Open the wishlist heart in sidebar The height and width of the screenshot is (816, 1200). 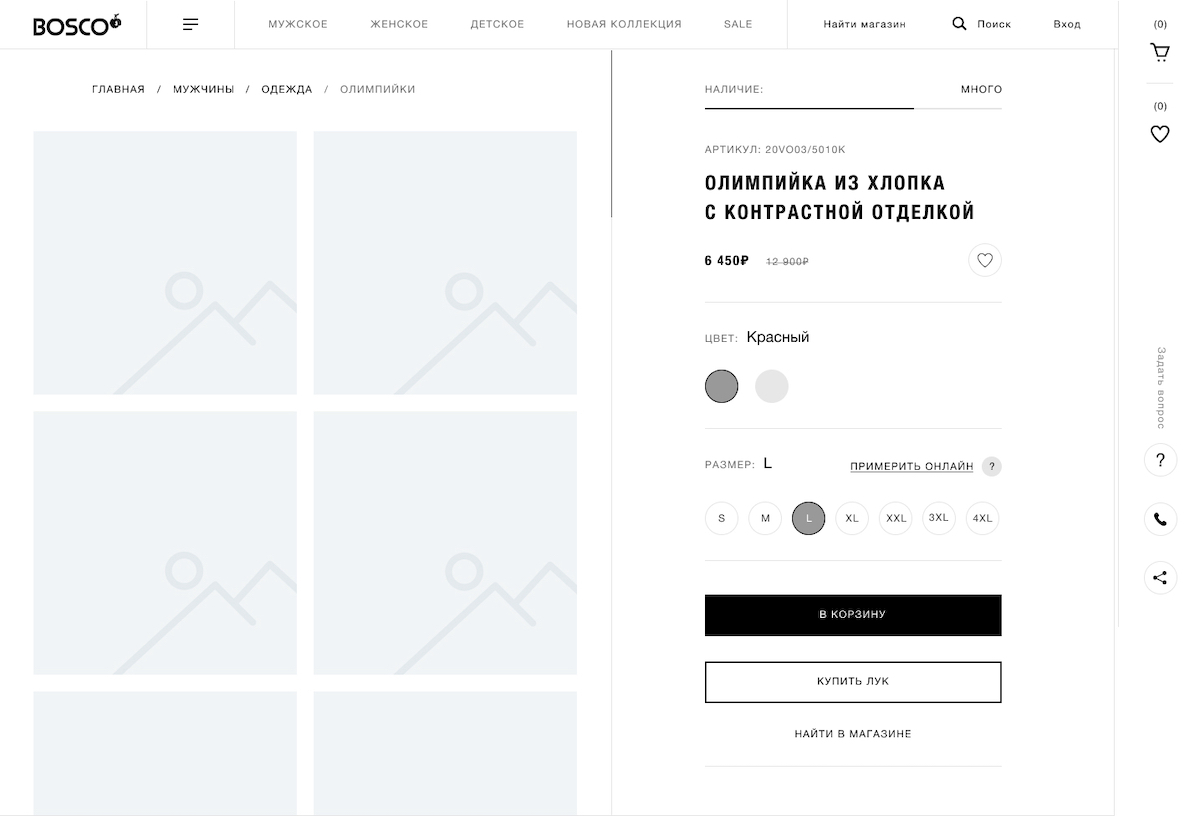[1160, 134]
